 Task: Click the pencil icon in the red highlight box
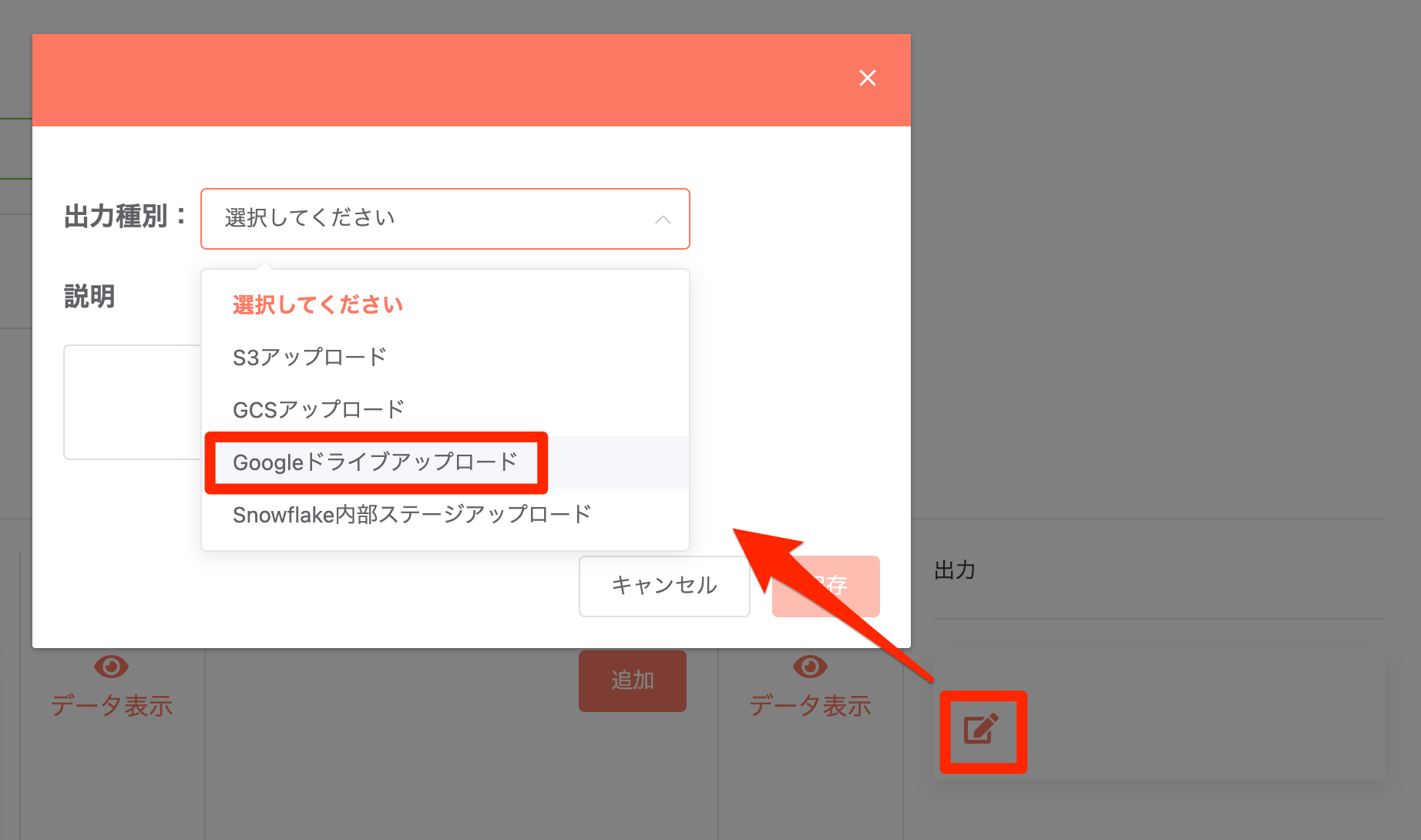pyautogui.click(x=982, y=731)
